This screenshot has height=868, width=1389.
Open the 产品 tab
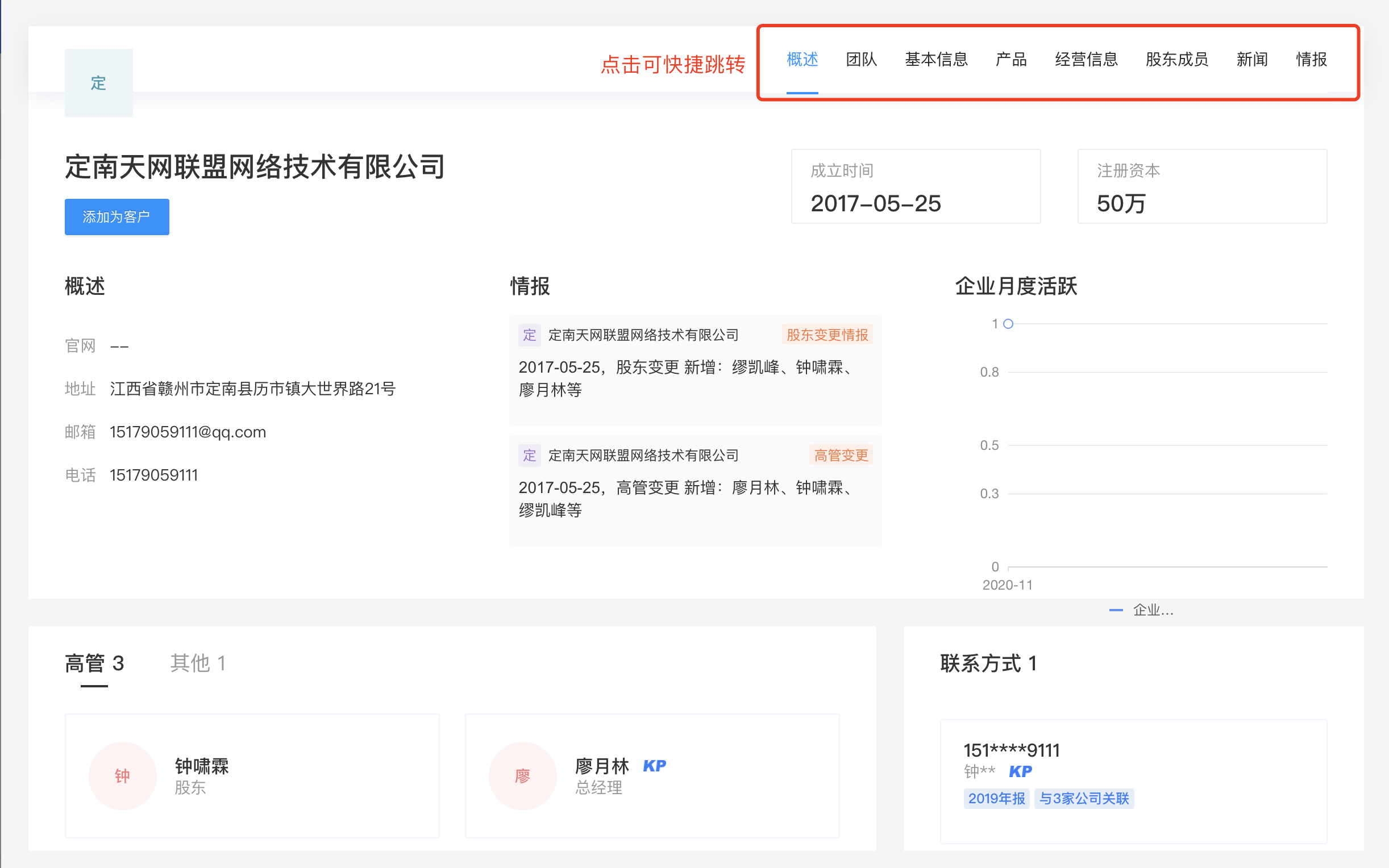point(1010,59)
